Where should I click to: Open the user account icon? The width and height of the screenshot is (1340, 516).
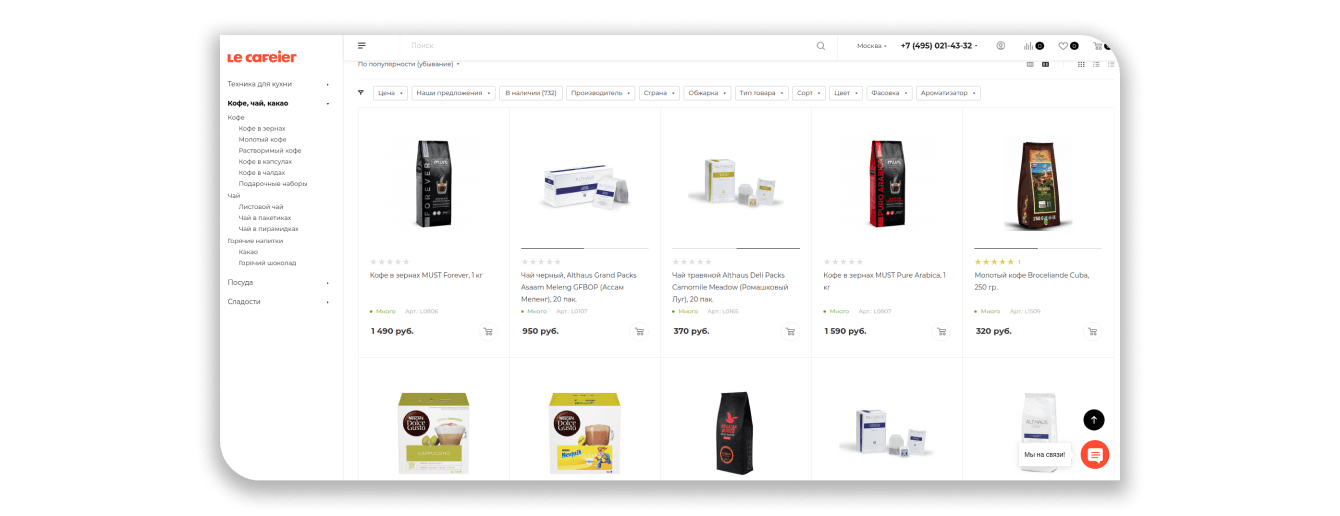tap(1000, 46)
